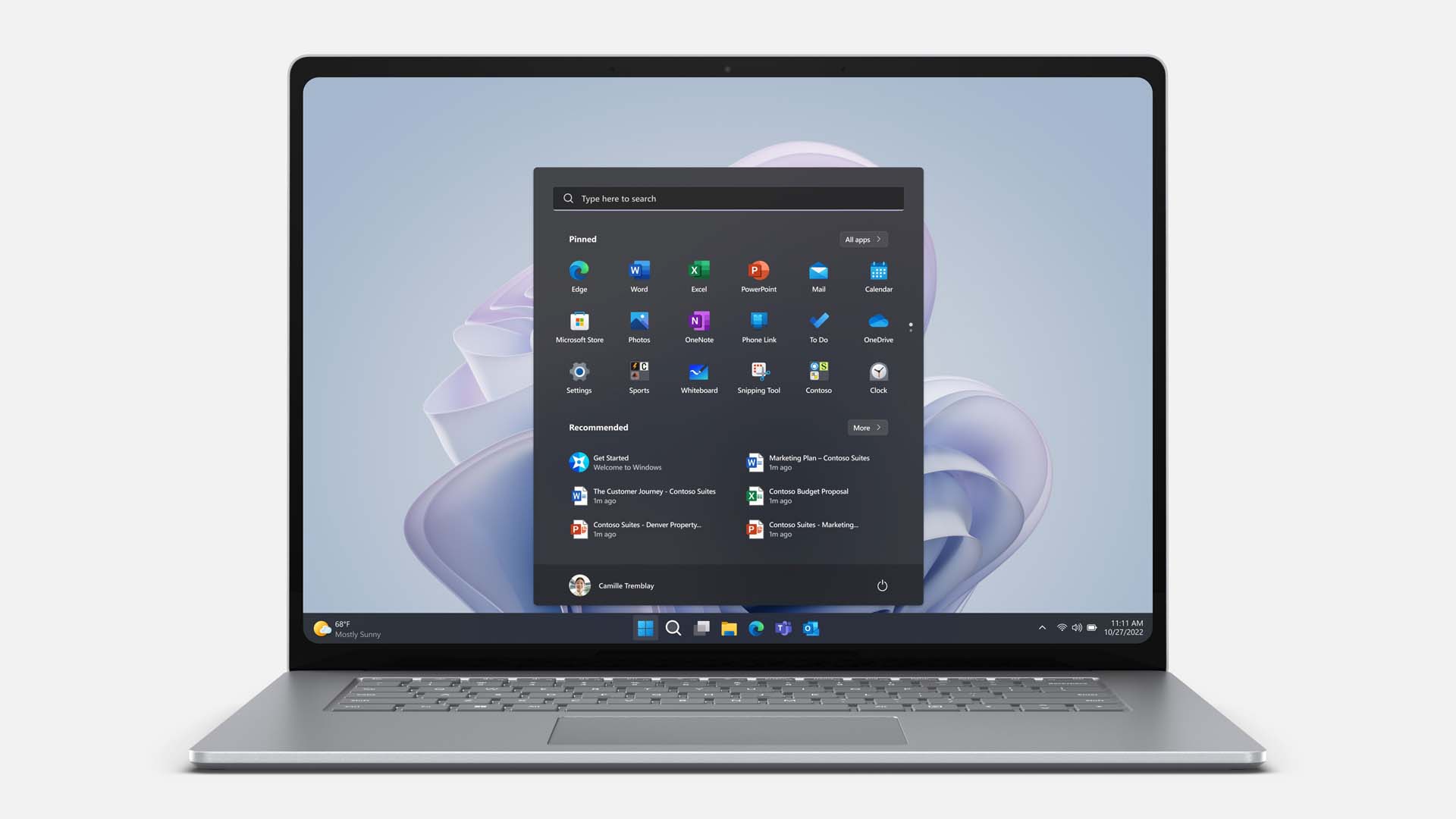This screenshot has width=1456, height=819.
Task: Expand the Recommended section
Action: (865, 427)
